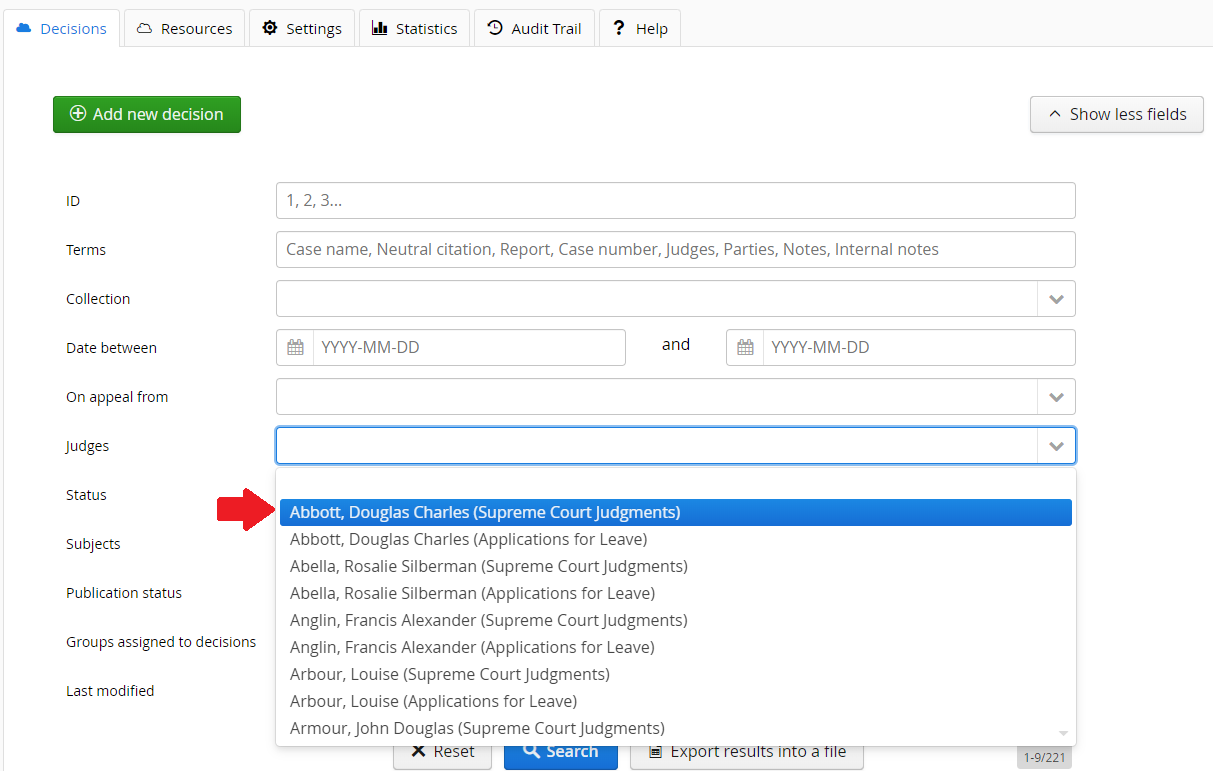Select Abbott, Douglas Charles (Supreme Court Judgments)
This screenshot has width=1213, height=771.
click(485, 512)
